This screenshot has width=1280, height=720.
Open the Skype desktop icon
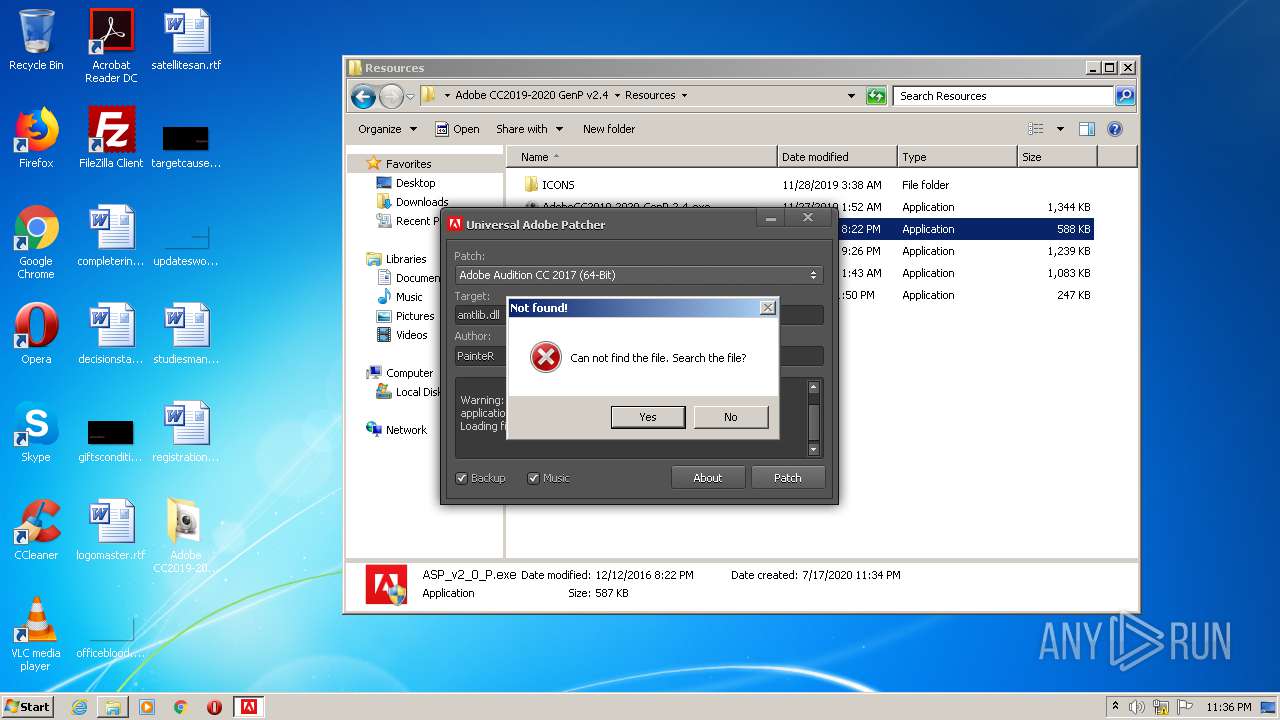pos(36,432)
